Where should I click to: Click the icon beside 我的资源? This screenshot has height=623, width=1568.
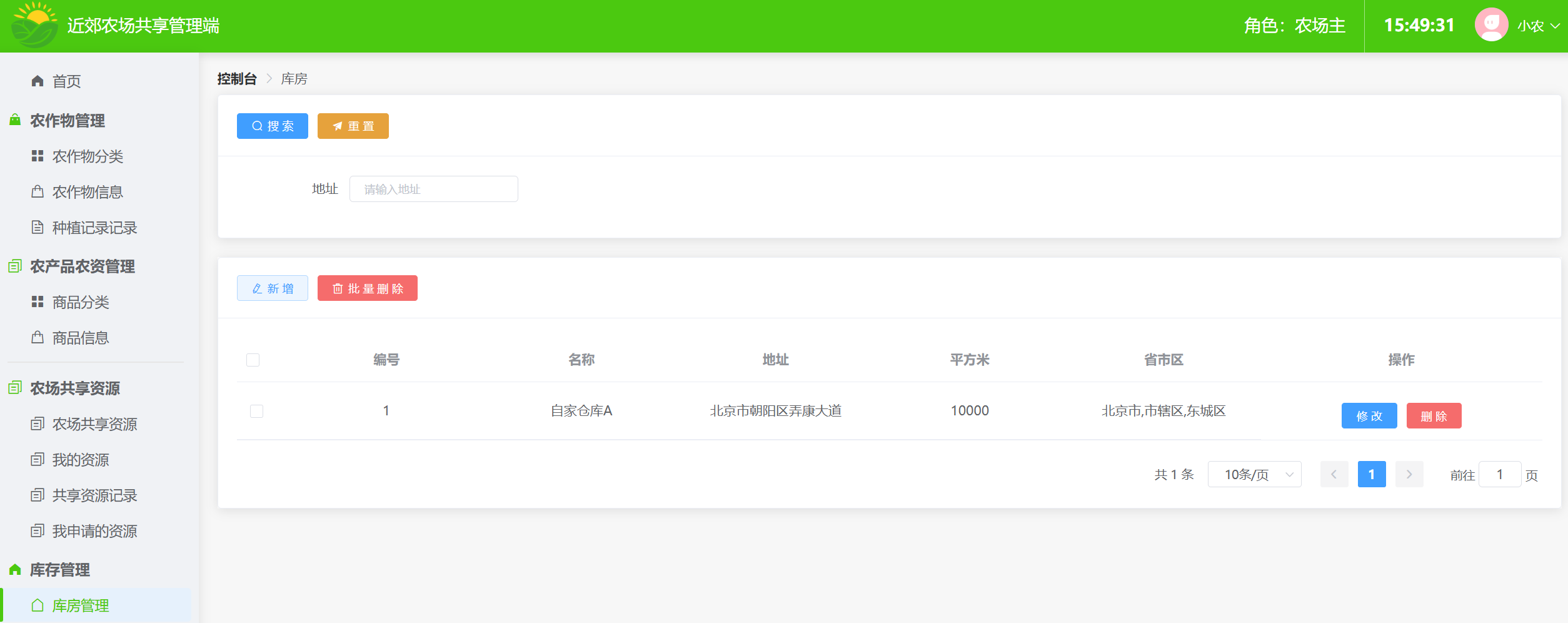pyautogui.click(x=38, y=460)
